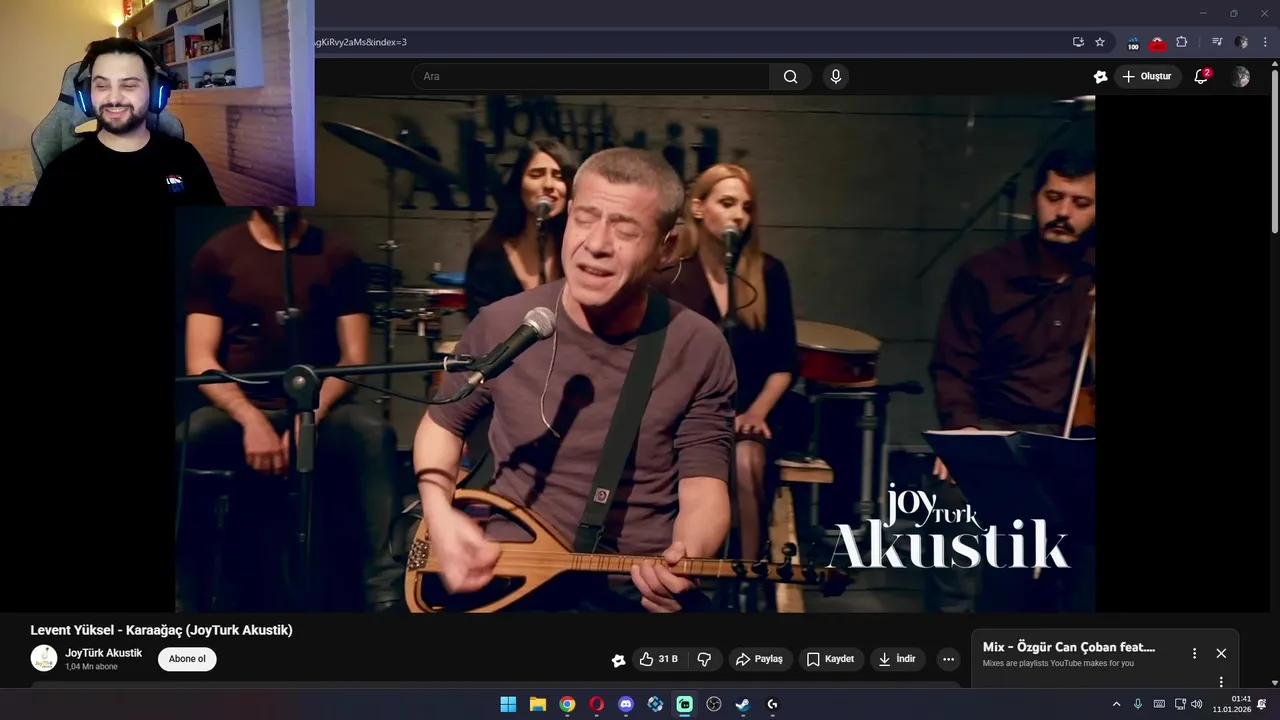Click the Oluştur create button
The height and width of the screenshot is (720, 1280).
point(1147,76)
